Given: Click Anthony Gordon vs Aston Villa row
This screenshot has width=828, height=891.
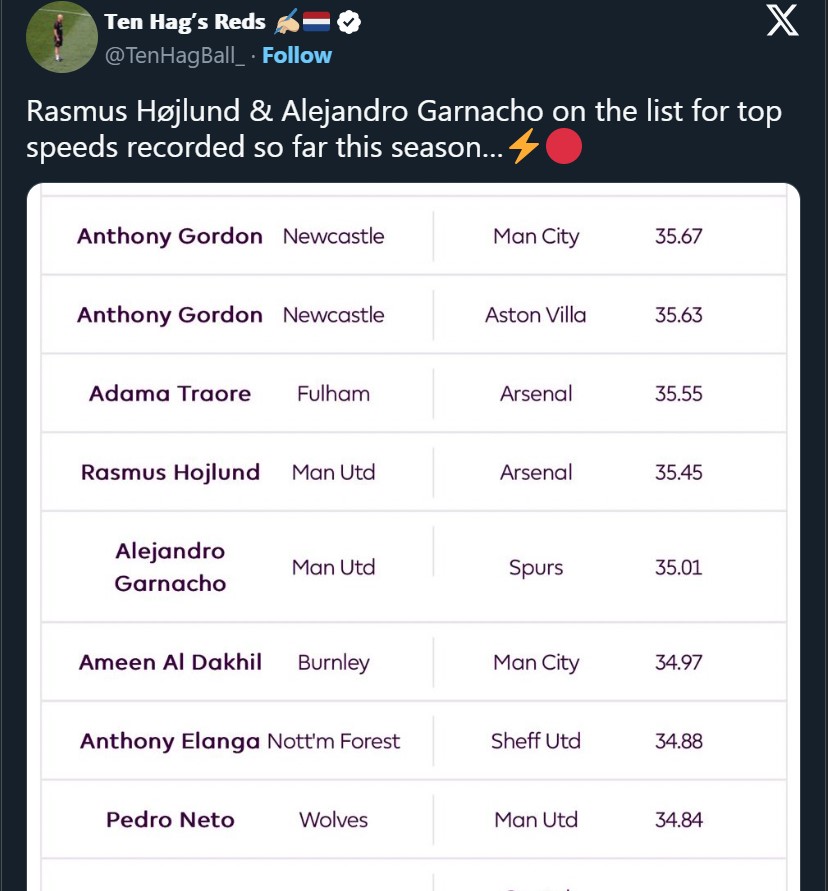Looking at the screenshot, I should (414, 315).
